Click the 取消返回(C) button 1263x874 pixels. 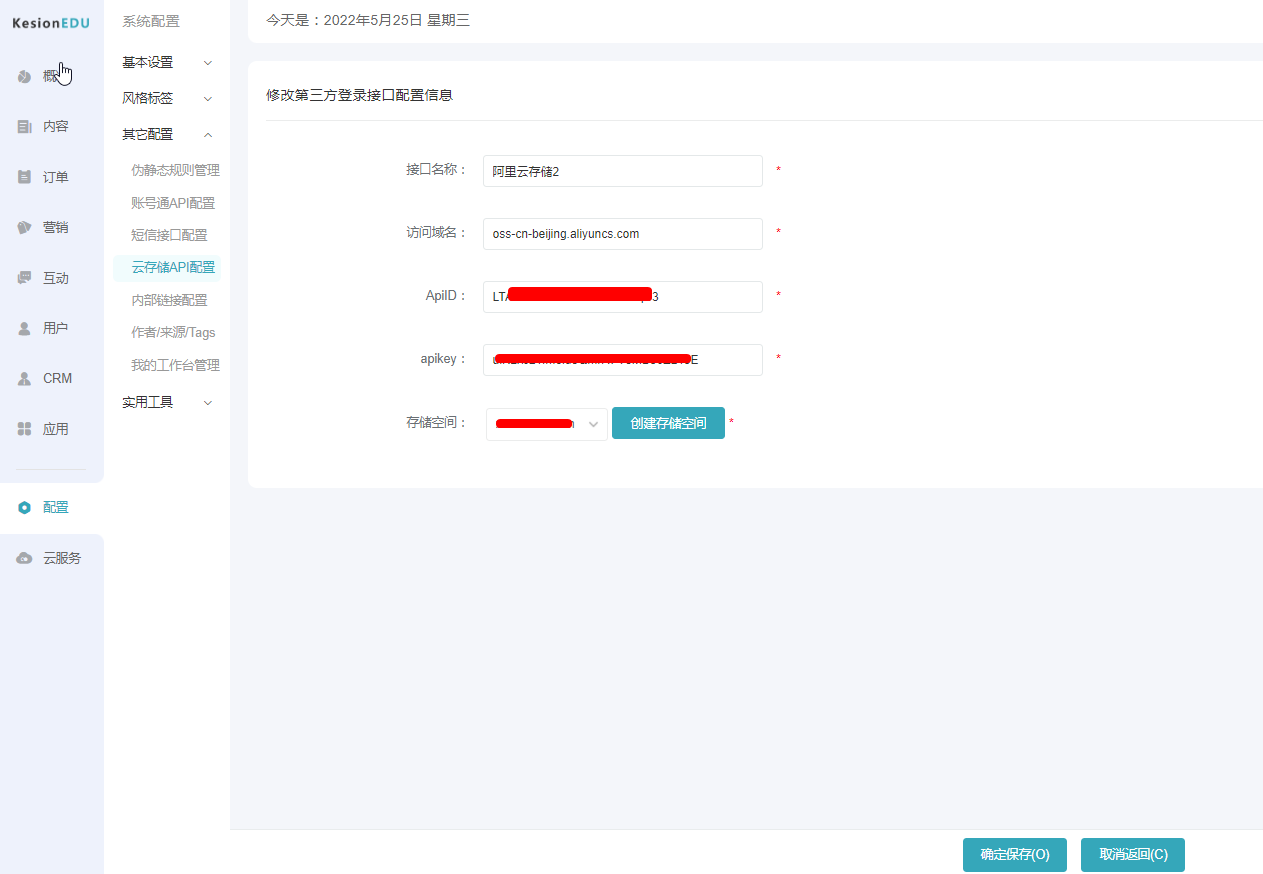tap(1132, 855)
